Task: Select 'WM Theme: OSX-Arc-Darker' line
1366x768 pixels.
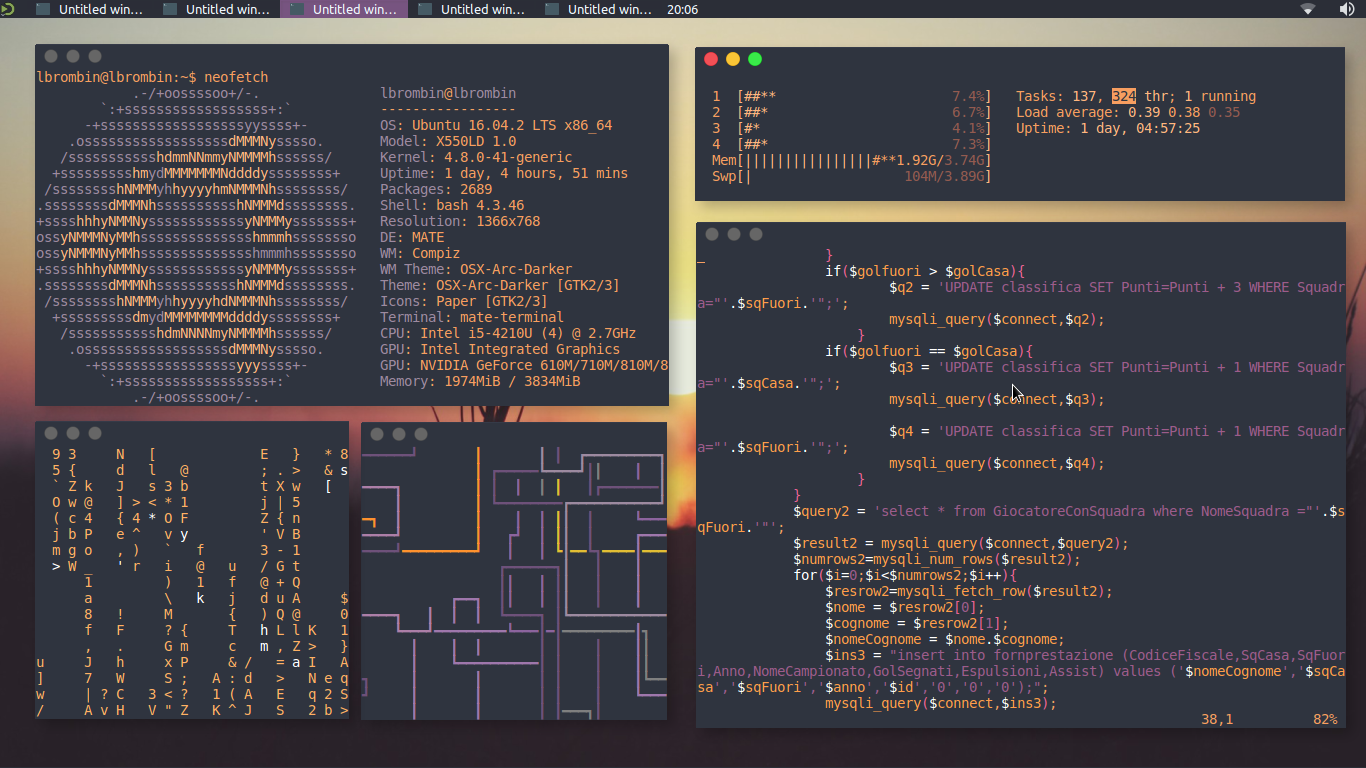Action: coord(476,269)
